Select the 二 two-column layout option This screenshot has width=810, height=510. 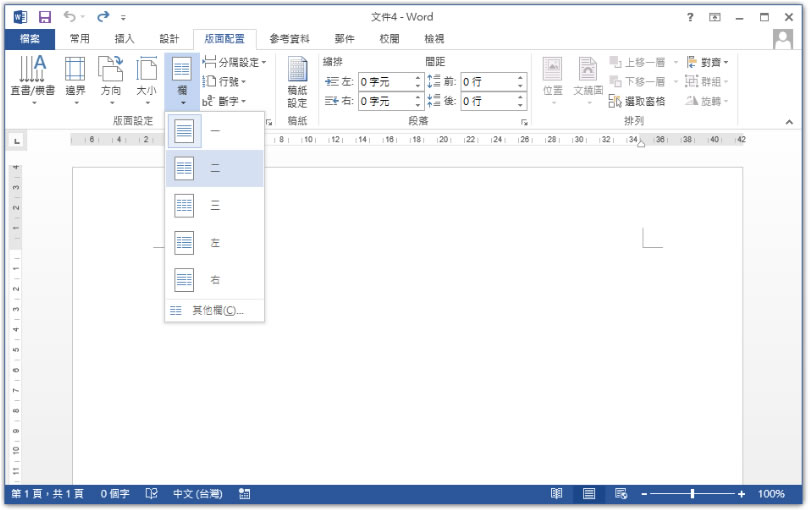[214, 168]
